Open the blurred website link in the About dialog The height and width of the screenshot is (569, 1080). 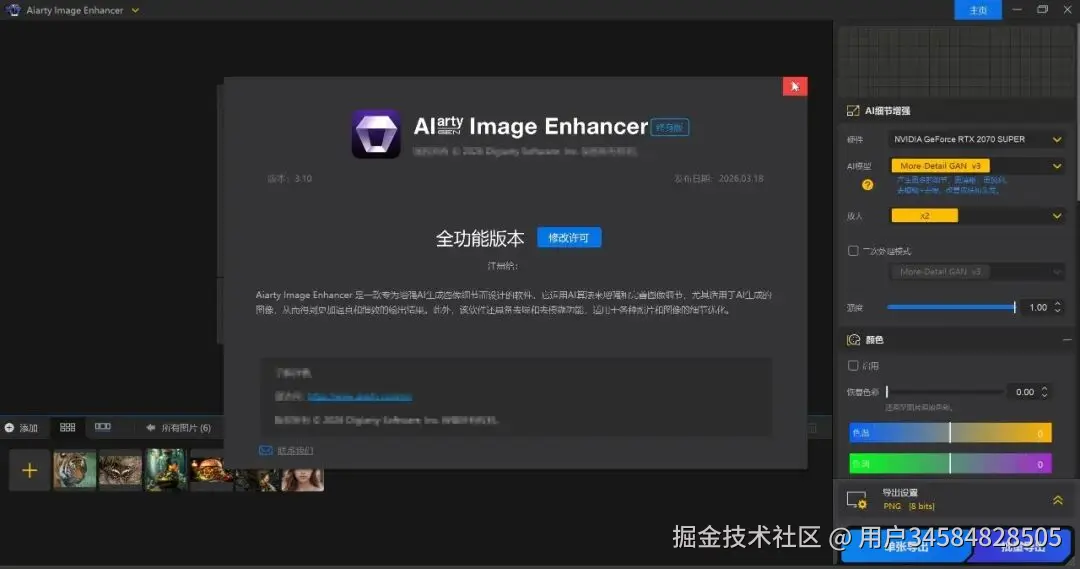[360, 396]
